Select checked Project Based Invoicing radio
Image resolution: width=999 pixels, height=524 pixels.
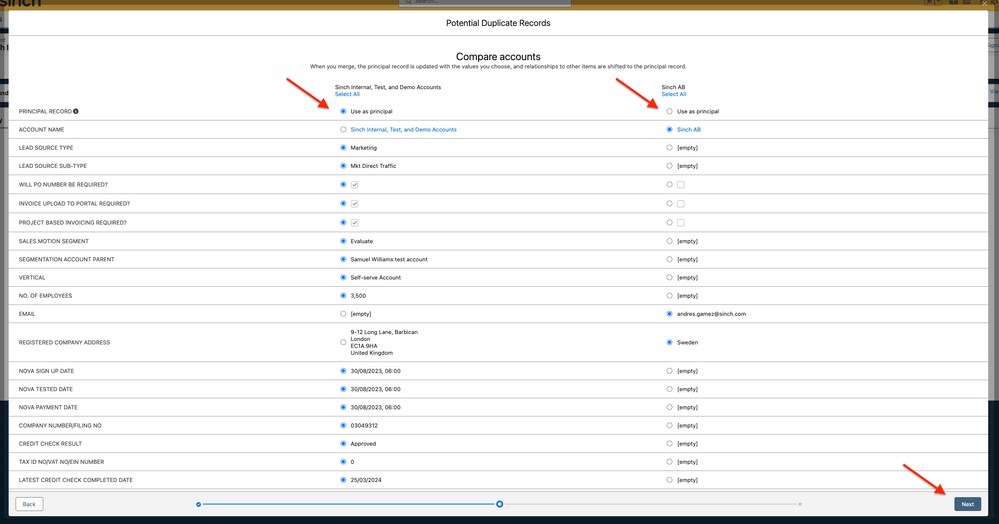click(343, 223)
